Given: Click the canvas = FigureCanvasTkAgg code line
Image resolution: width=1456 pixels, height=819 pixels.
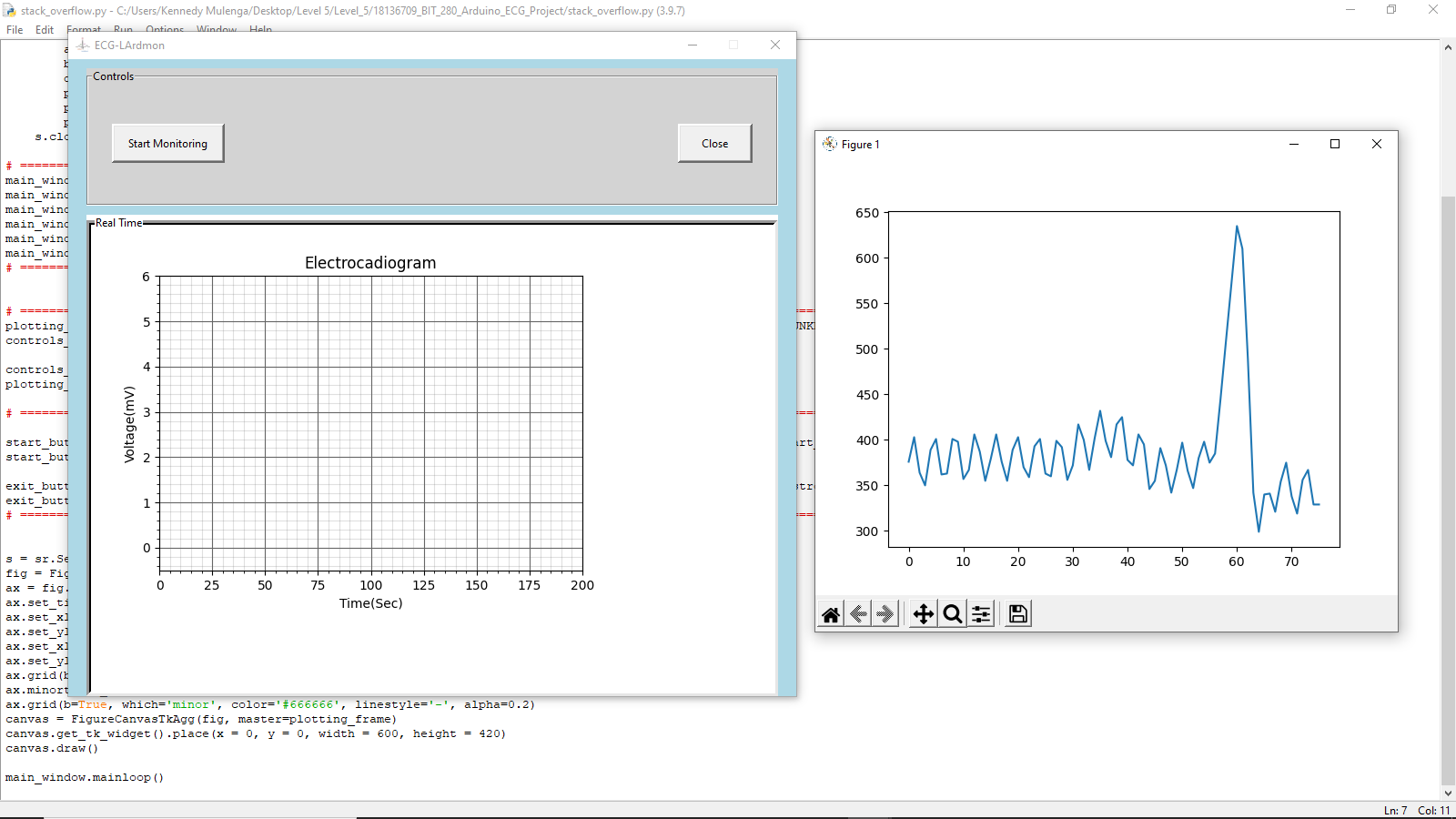Looking at the screenshot, I should click(201, 719).
